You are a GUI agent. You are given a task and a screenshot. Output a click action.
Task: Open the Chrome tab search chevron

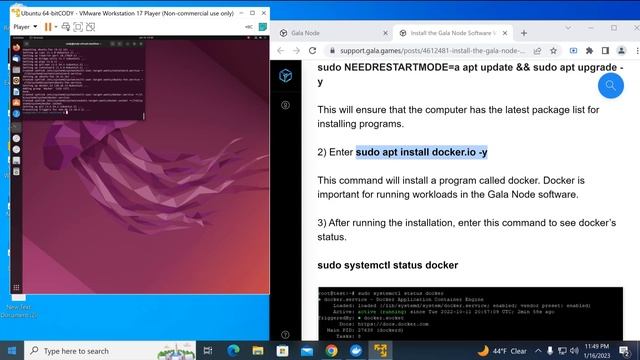click(x=568, y=28)
